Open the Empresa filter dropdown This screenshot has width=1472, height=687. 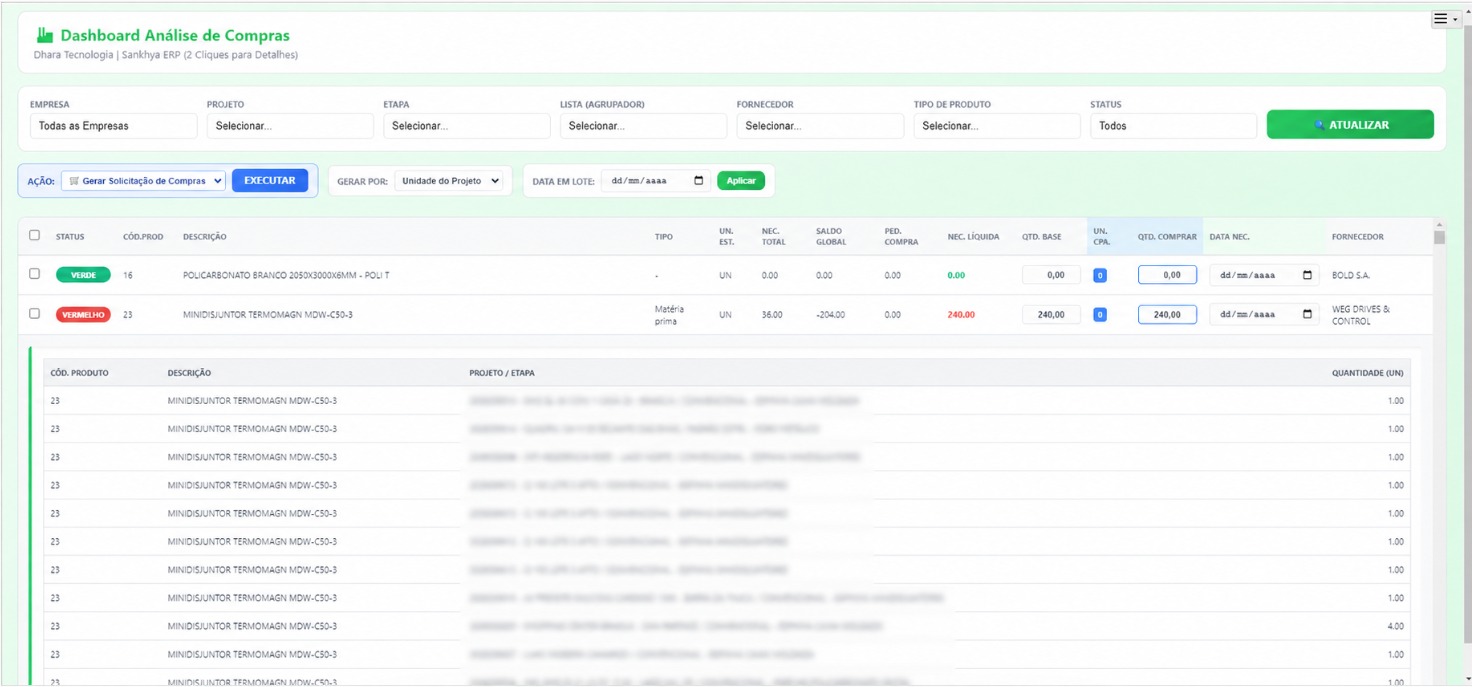tap(113, 126)
